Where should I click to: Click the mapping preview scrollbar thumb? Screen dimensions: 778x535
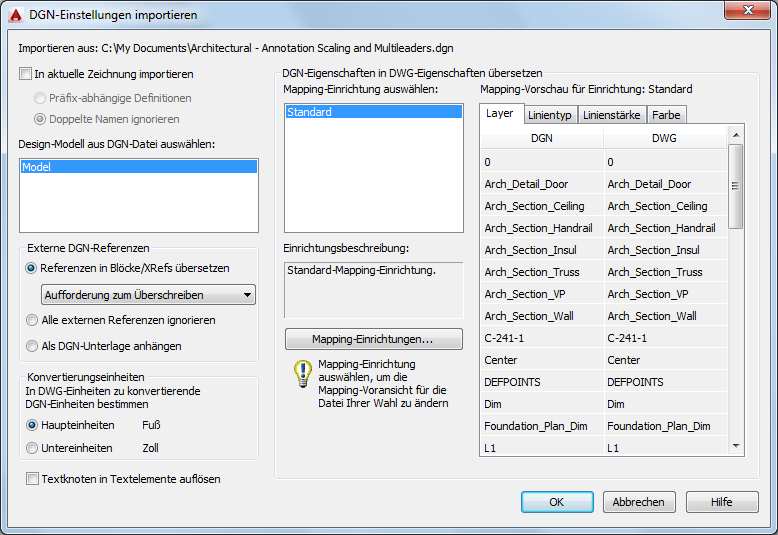[736, 186]
